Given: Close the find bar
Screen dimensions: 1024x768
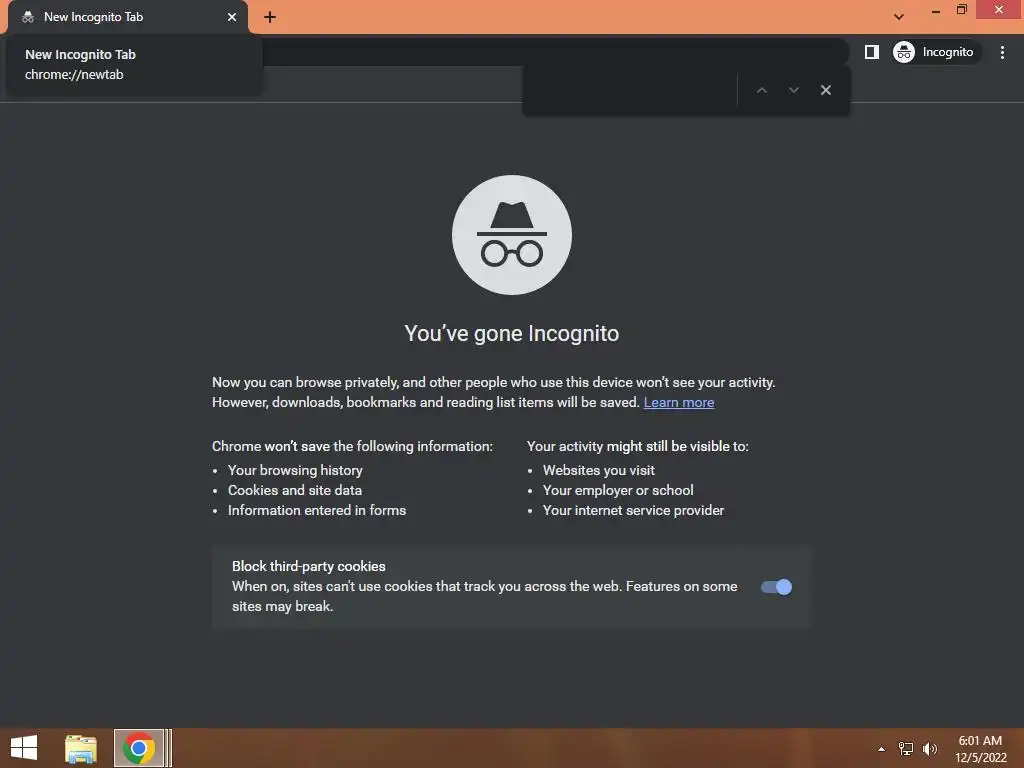Looking at the screenshot, I should pos(825,90).
